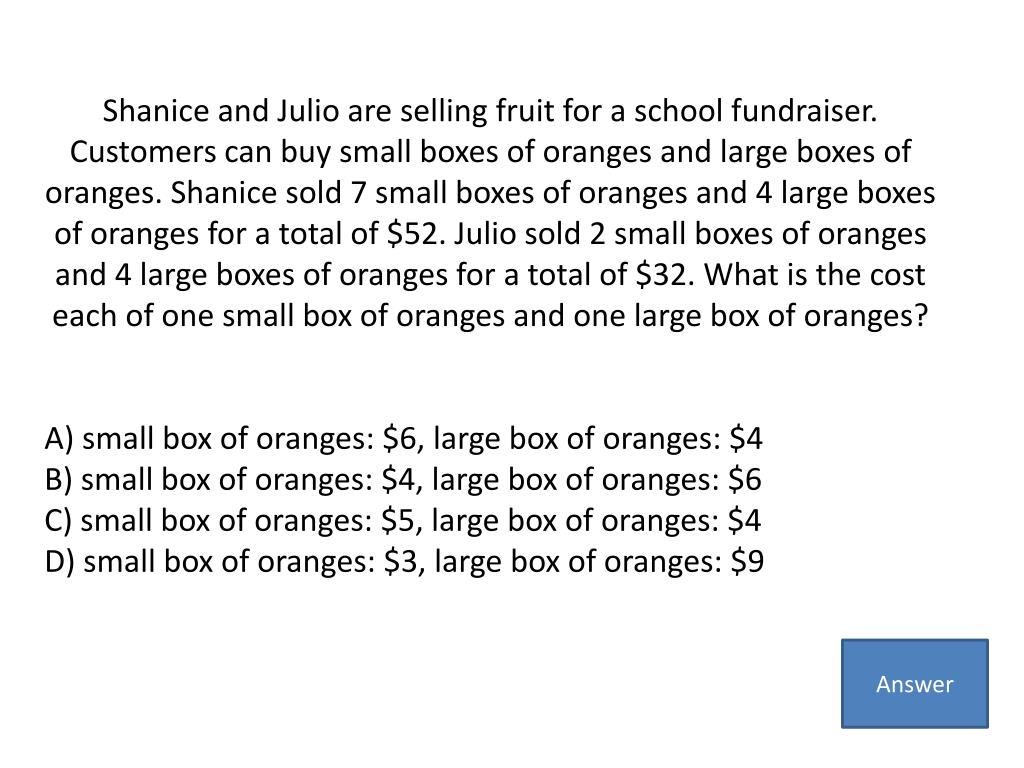Click the '$9' price in option D
Image resolution: width=1024 pixels, height=768 pixels.
click(x=747, y=561)
